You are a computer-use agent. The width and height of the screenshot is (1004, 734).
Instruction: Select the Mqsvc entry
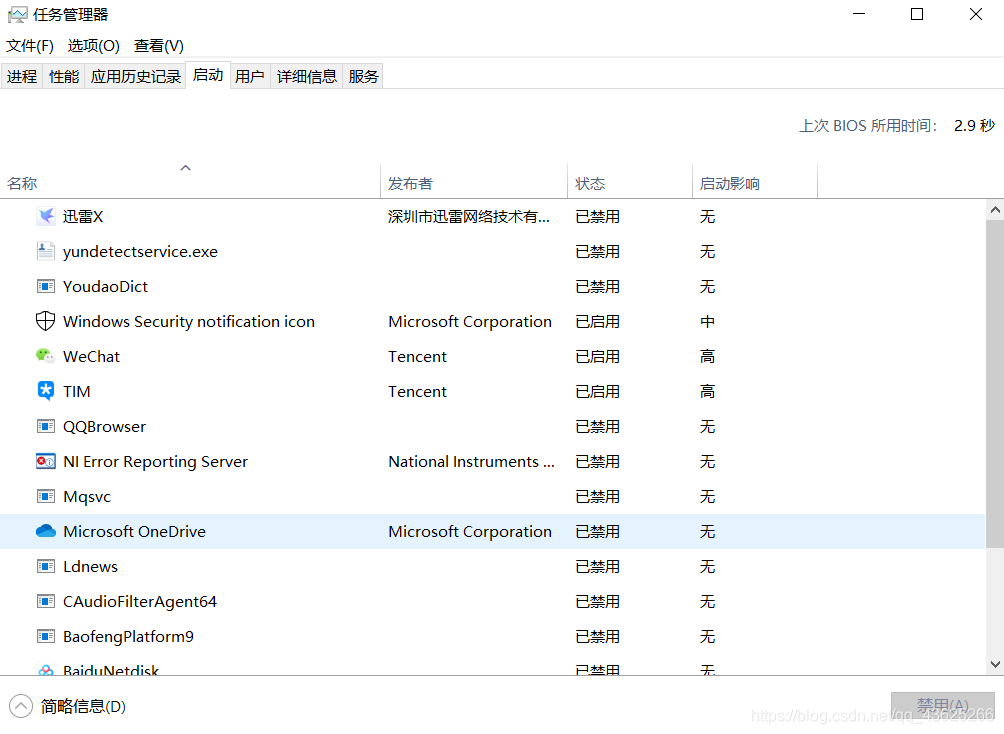coord(86,496)
